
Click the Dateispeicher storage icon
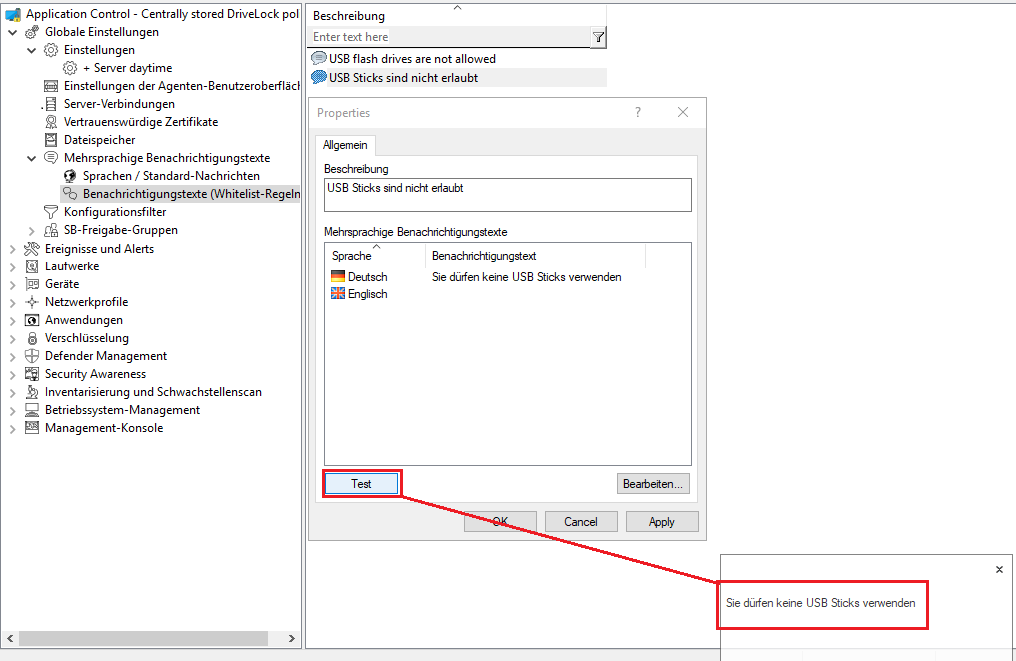tap(51, 140)
